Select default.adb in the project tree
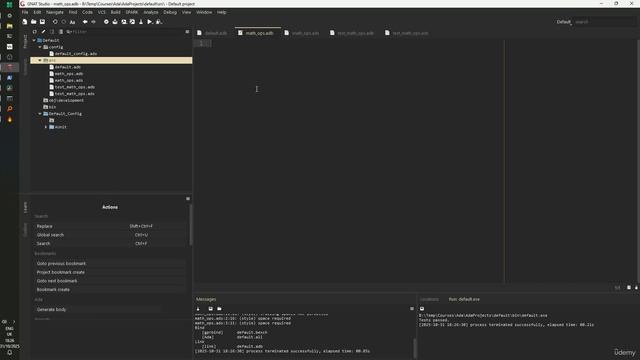Viewport: 640px width, 360px height. click(x=67, y=67)
